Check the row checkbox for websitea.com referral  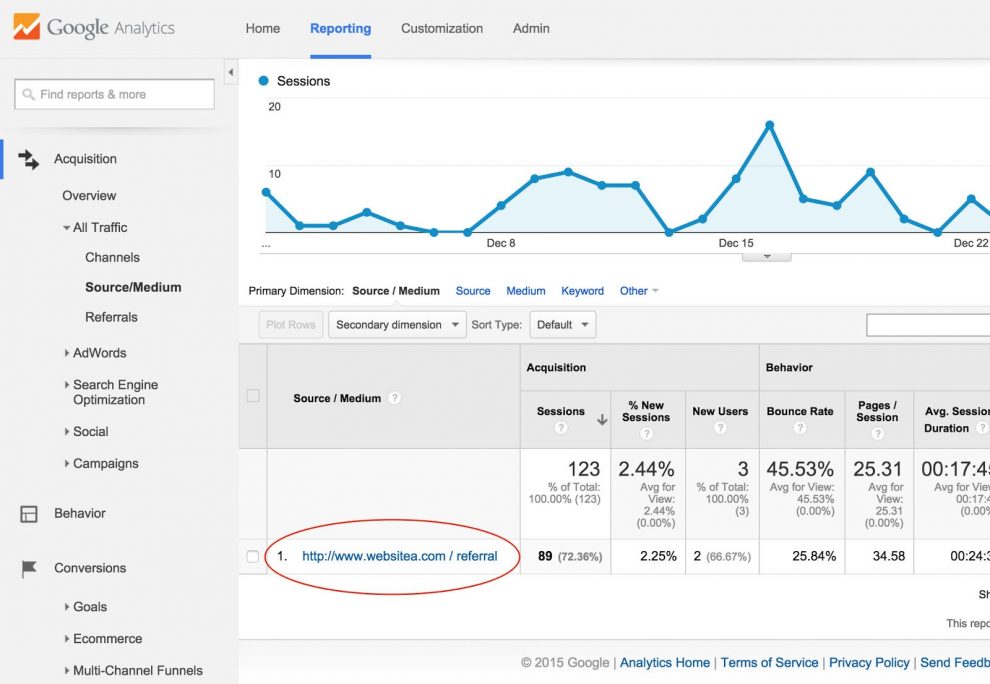tap(252, 556)
